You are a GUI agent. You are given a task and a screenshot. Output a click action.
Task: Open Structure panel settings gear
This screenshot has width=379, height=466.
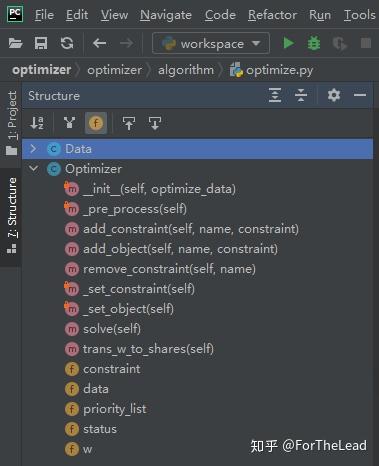[334, 95]
